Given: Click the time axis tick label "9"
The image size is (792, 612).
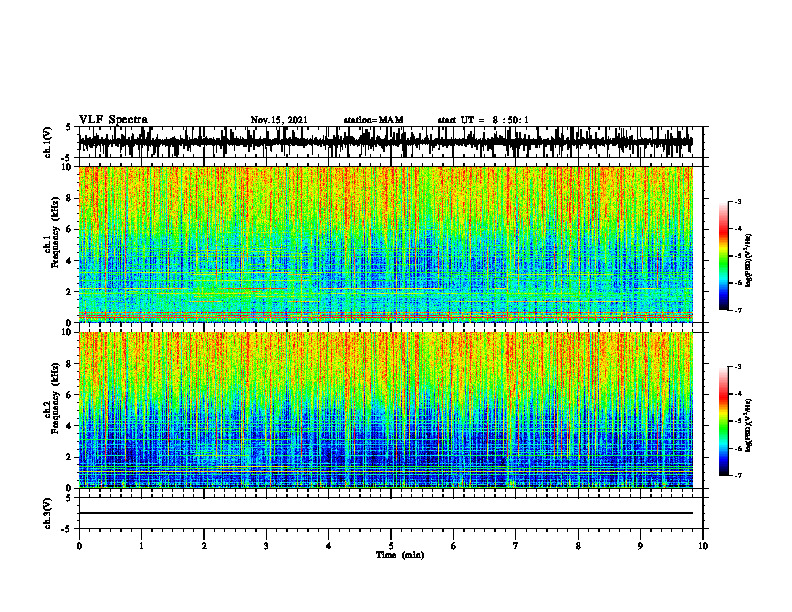Looking at the screenshot, I should pos(640,546).
